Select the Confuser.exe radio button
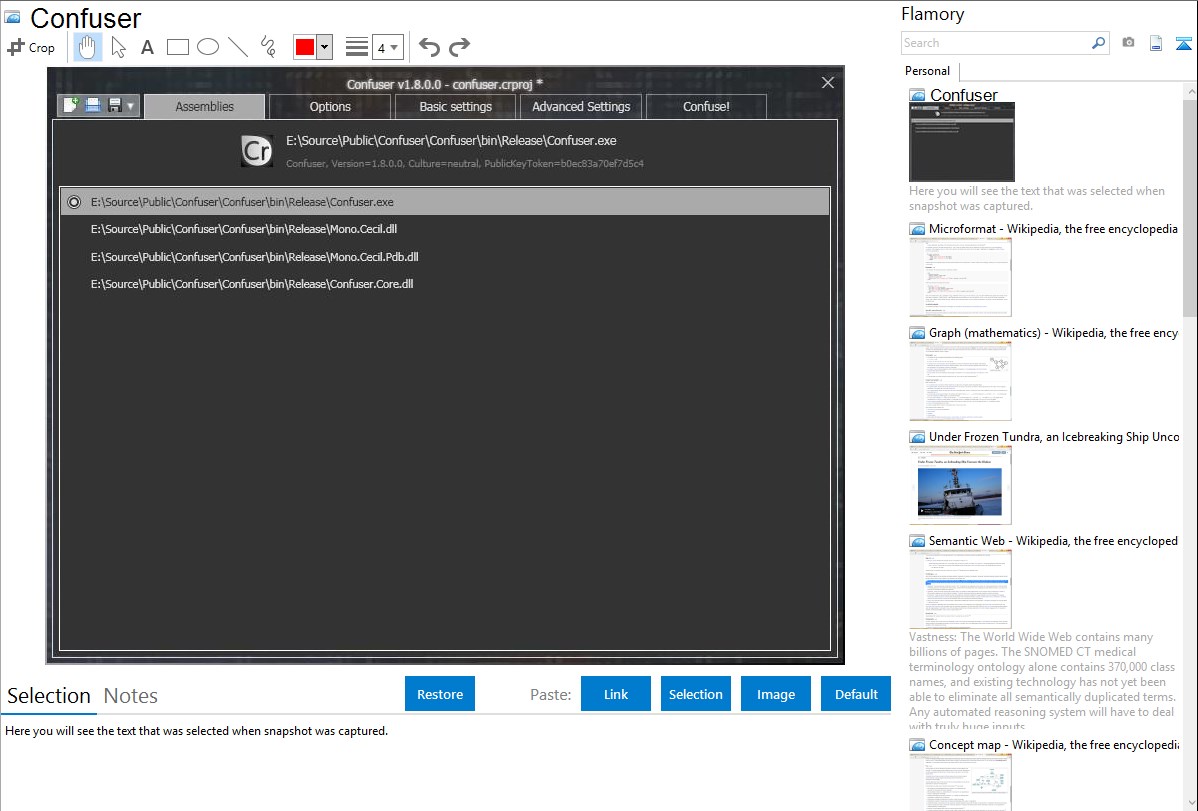The image size is (1198, 811). [x=74, y=202]
